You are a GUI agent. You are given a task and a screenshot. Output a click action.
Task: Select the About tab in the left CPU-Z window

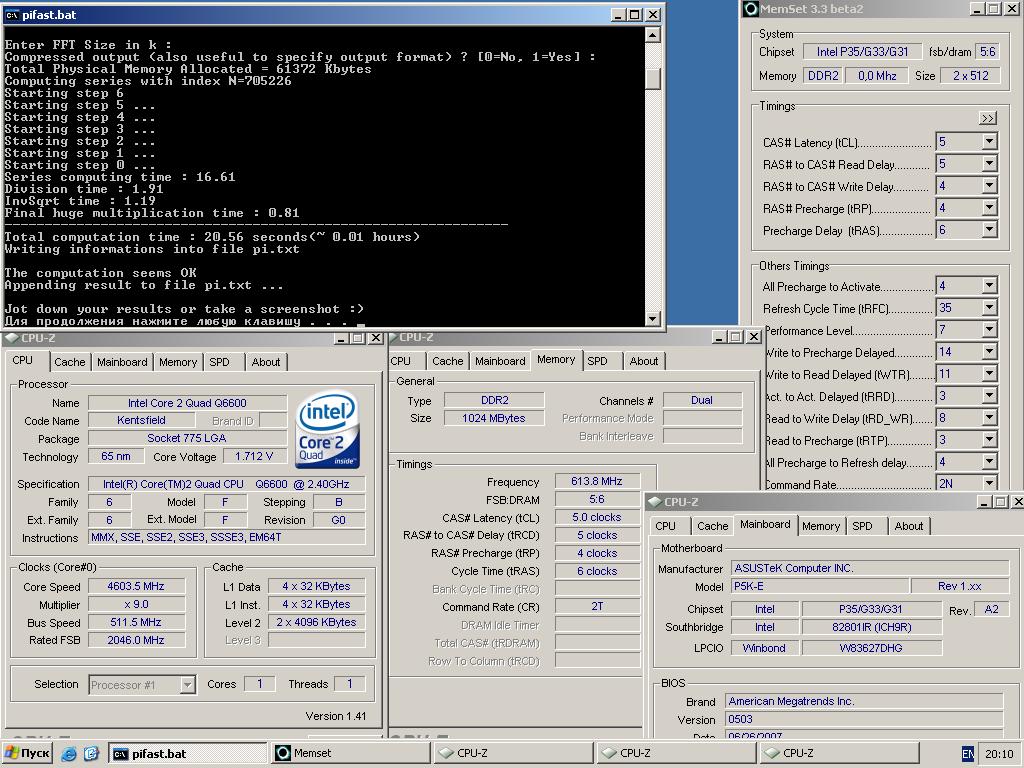pyautogui.click(x=266, y=362)
